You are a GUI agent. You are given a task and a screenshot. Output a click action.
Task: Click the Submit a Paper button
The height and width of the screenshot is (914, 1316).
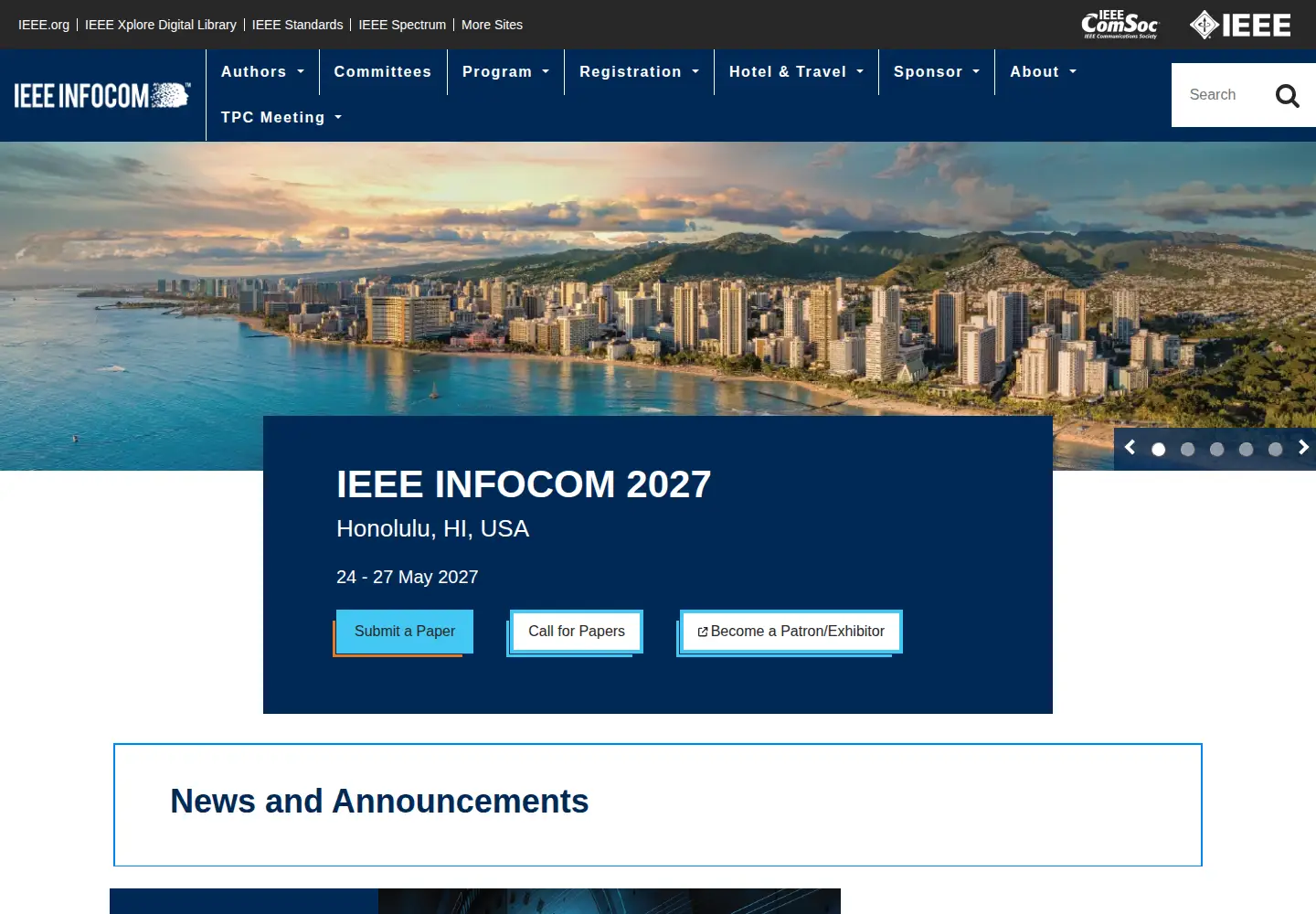pyautogui.click(x=405, y=632)
